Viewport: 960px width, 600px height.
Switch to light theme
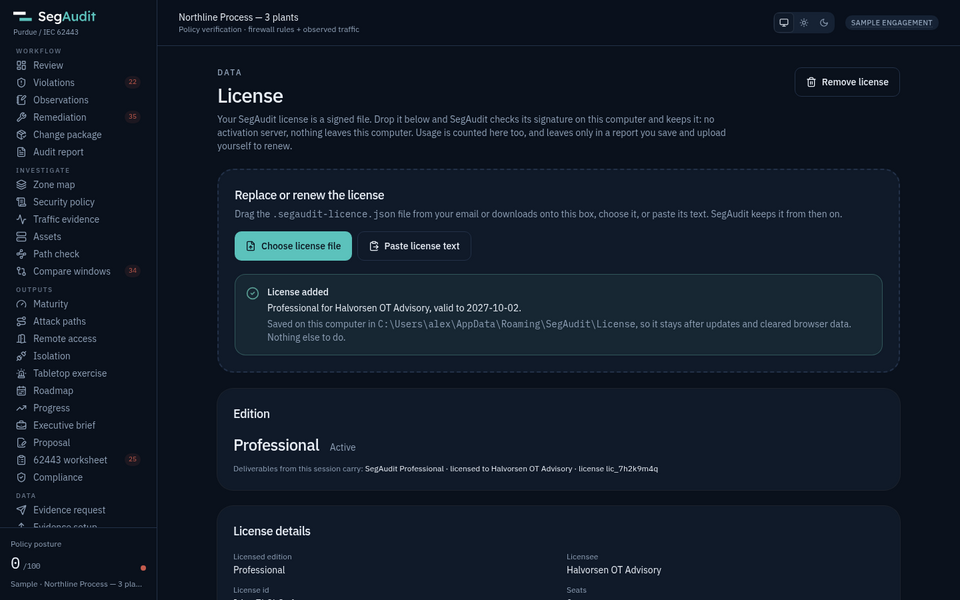click(804, 23)
